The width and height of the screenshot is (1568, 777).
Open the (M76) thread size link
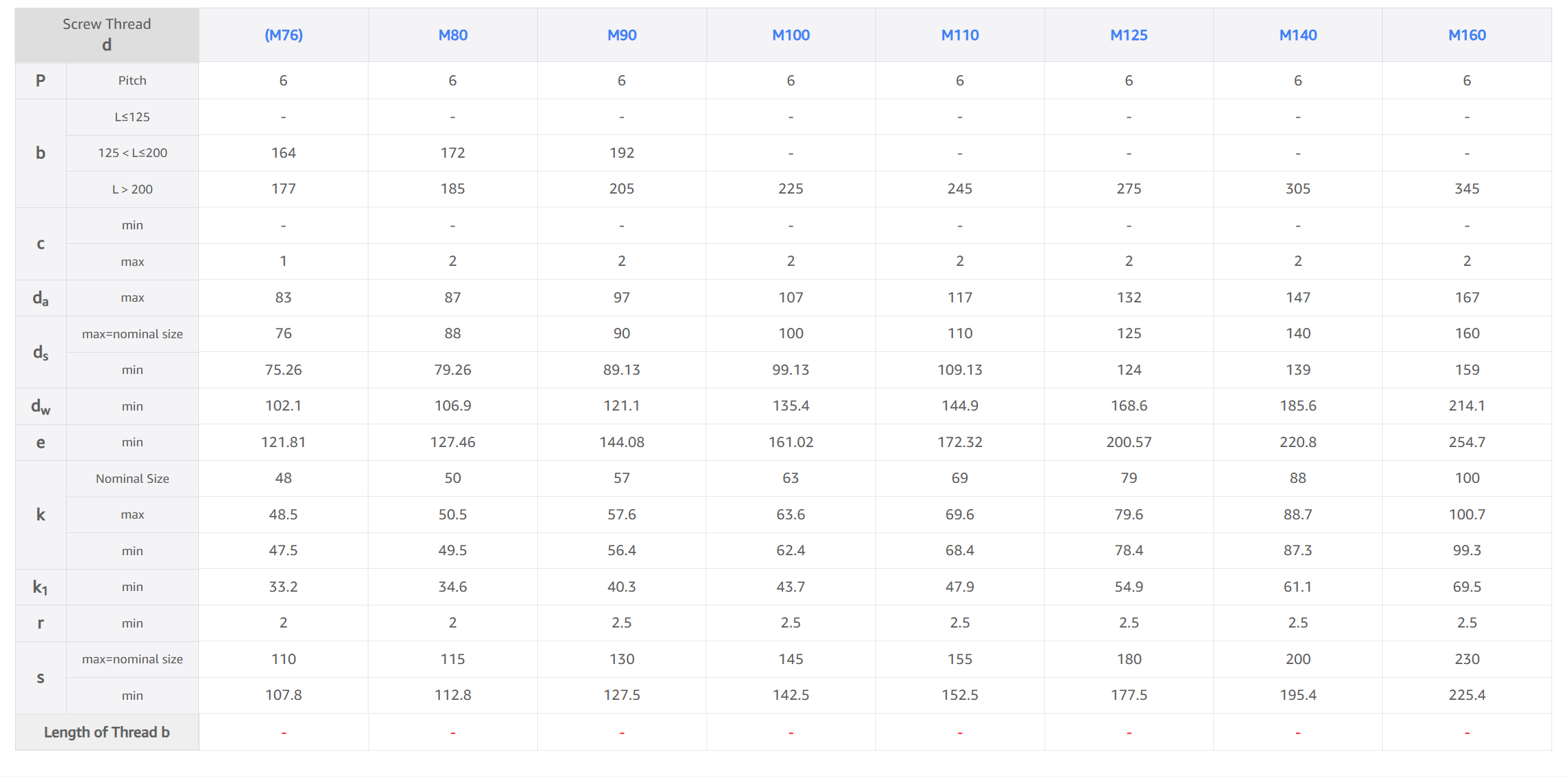(x=284, y=35)
